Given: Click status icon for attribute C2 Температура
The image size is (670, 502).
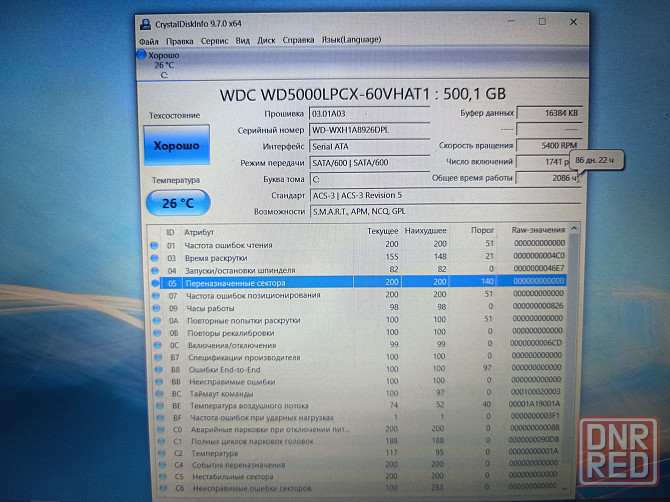Looking at the screenshot, I should pyautogui.click(x=154, y=452).
